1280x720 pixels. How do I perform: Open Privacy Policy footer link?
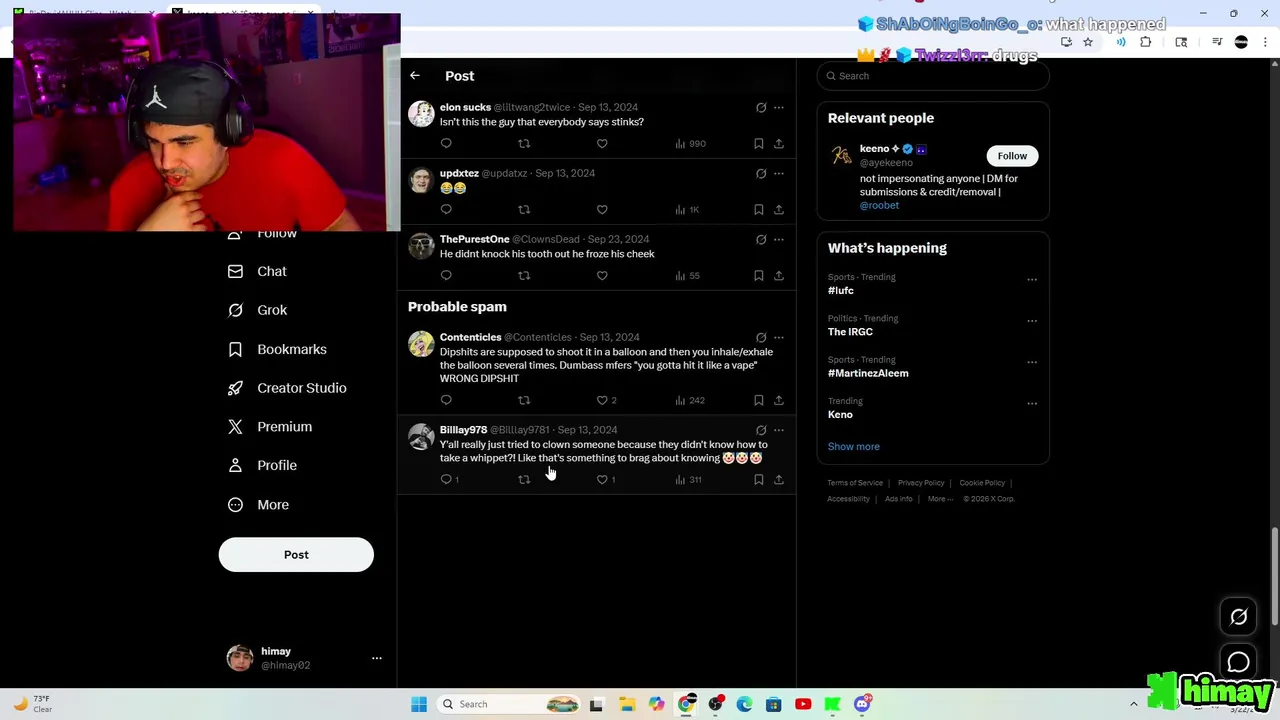coord(921,483)
